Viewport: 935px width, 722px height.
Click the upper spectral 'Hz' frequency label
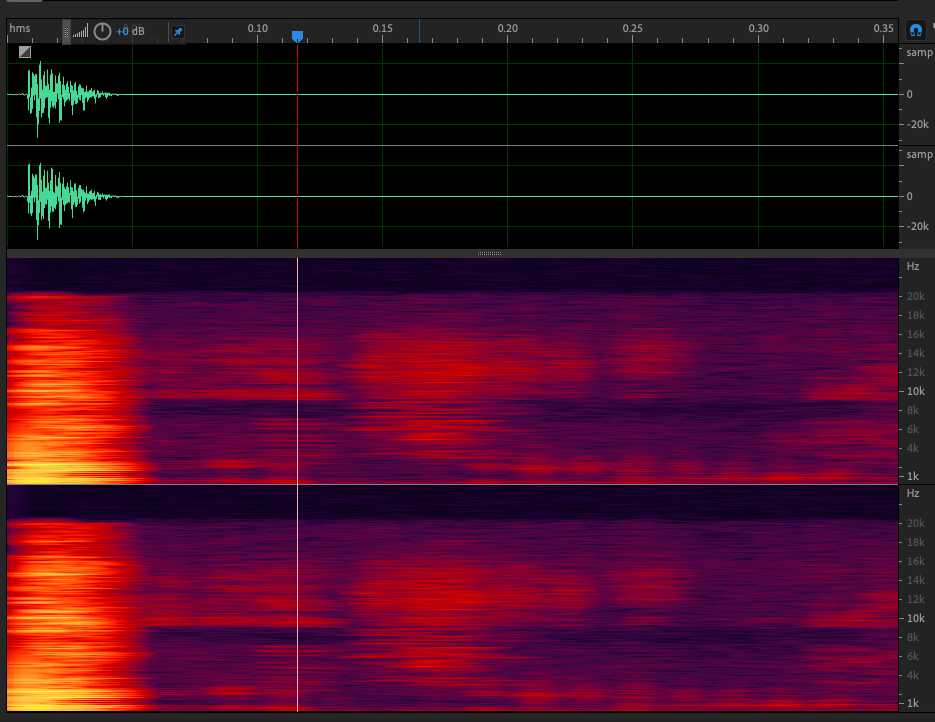913,267
